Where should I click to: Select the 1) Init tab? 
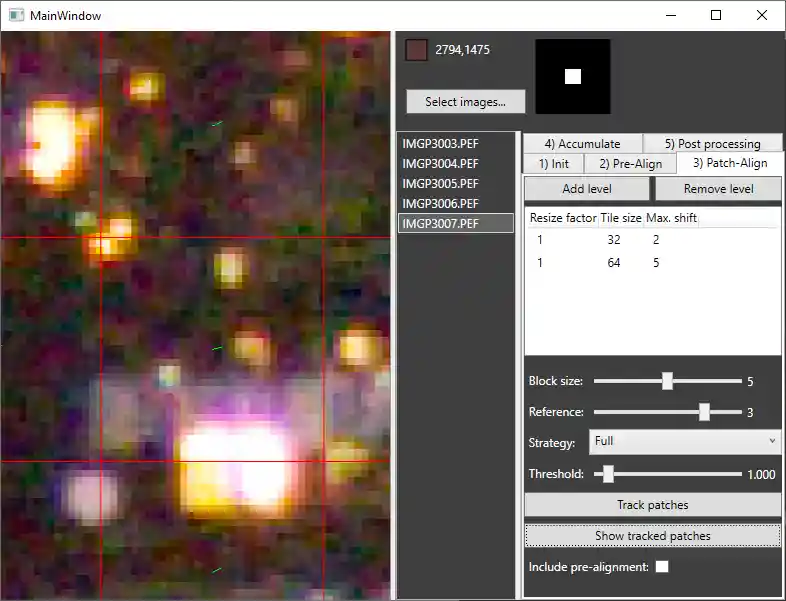[x=553, y=163]
